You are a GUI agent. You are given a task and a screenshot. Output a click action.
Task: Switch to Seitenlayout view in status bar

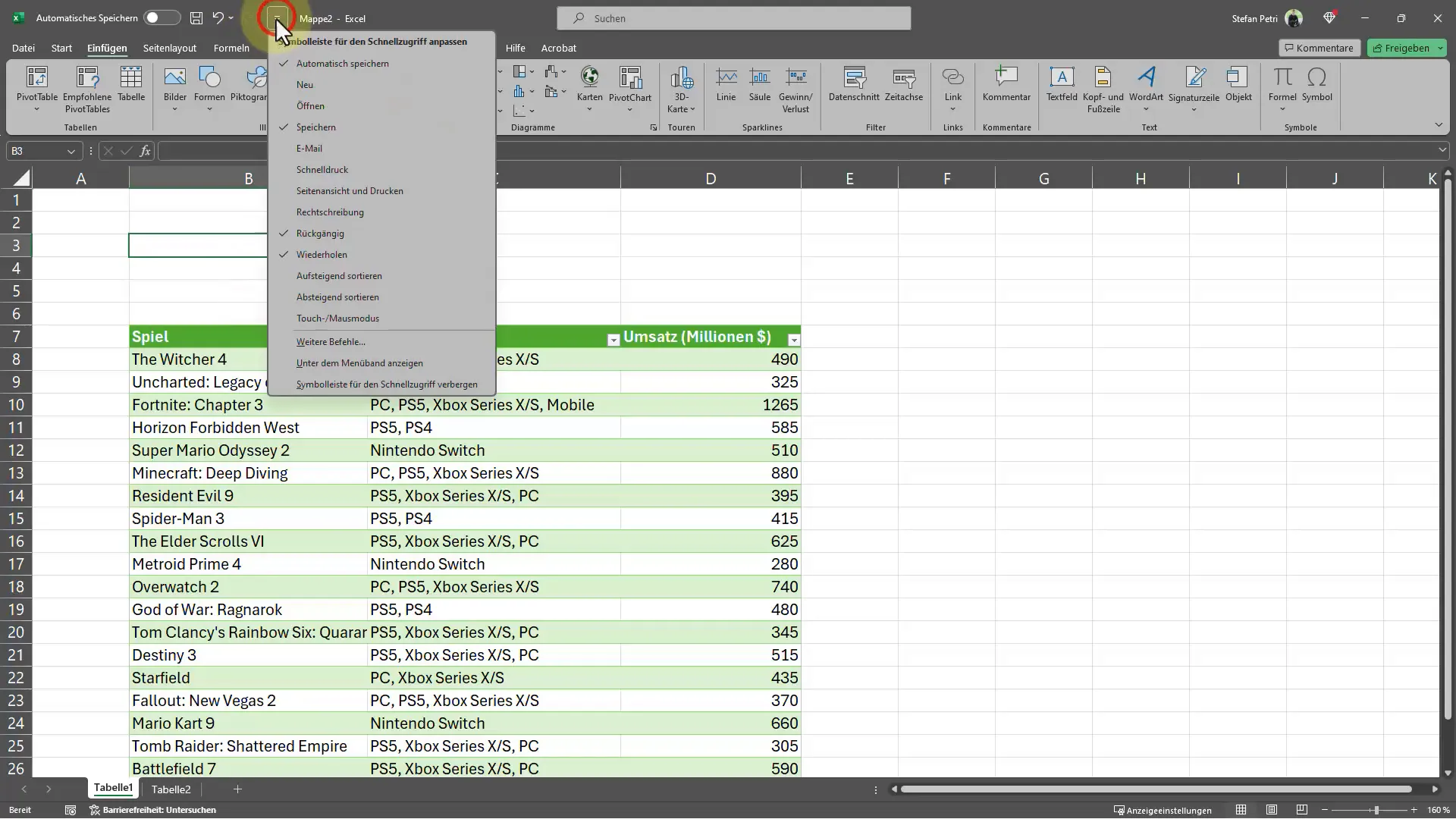pos(1272,810)
